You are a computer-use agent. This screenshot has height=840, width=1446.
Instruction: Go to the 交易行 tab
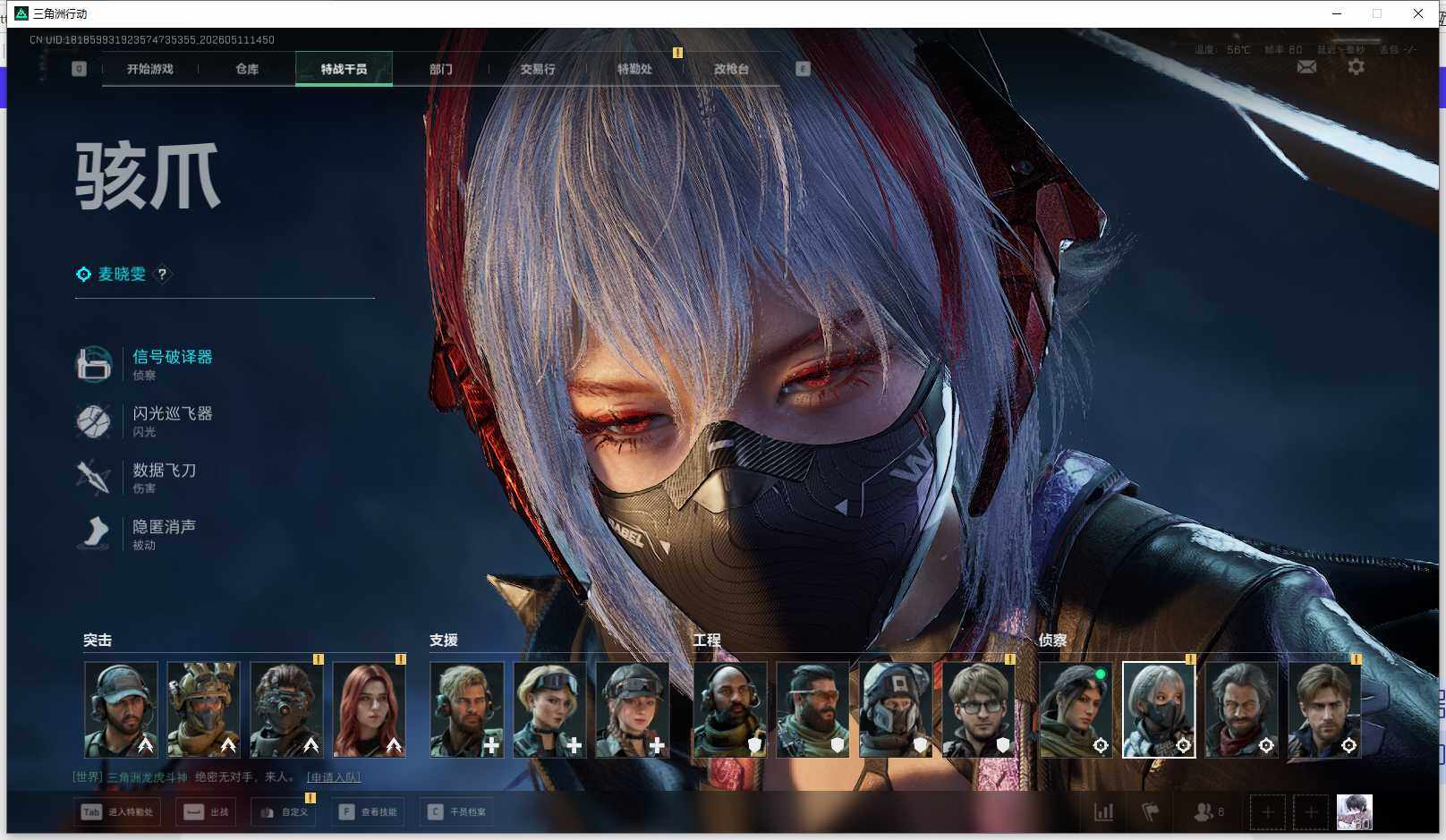point(538,69)
